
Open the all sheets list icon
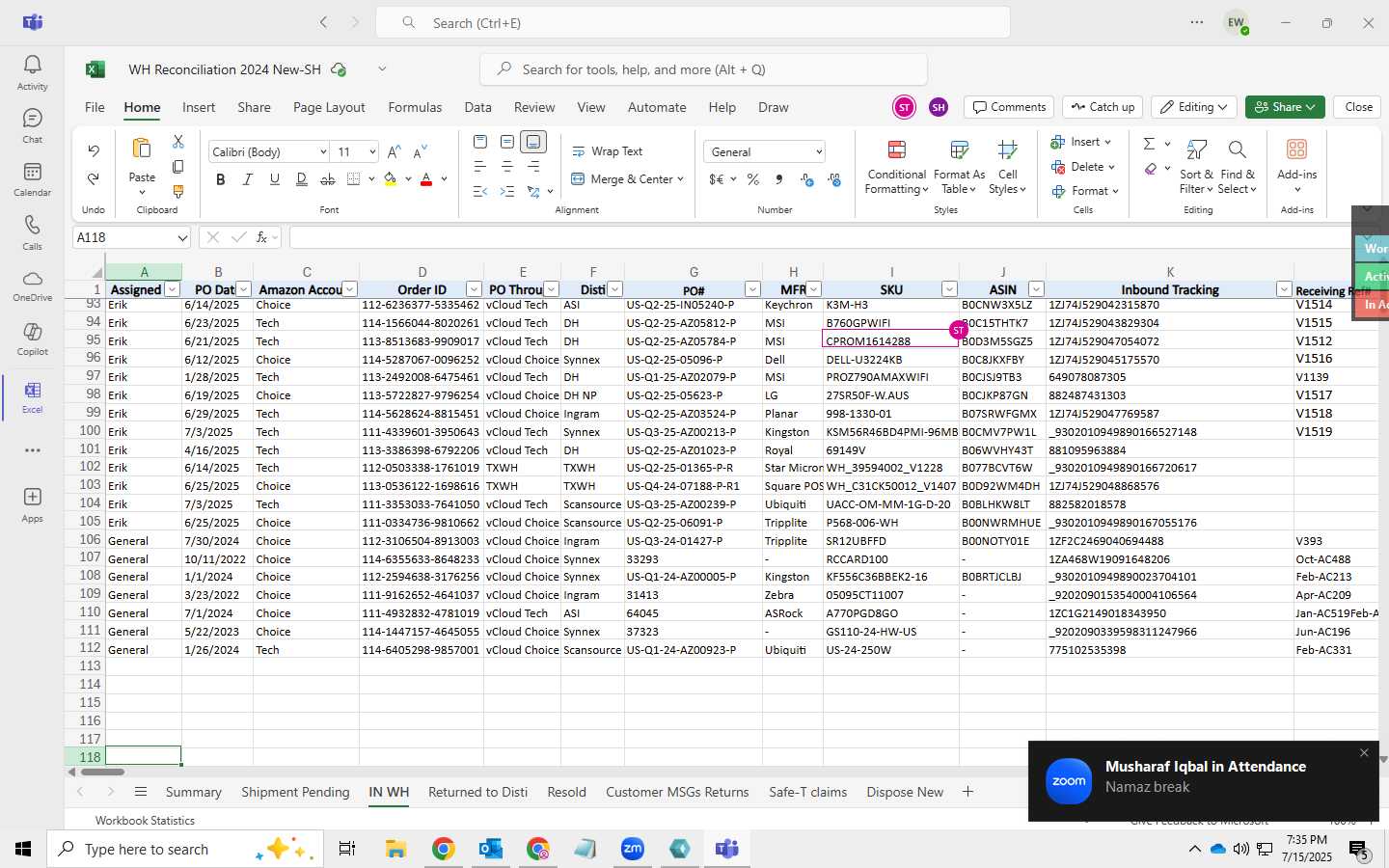tap(141, 792)
